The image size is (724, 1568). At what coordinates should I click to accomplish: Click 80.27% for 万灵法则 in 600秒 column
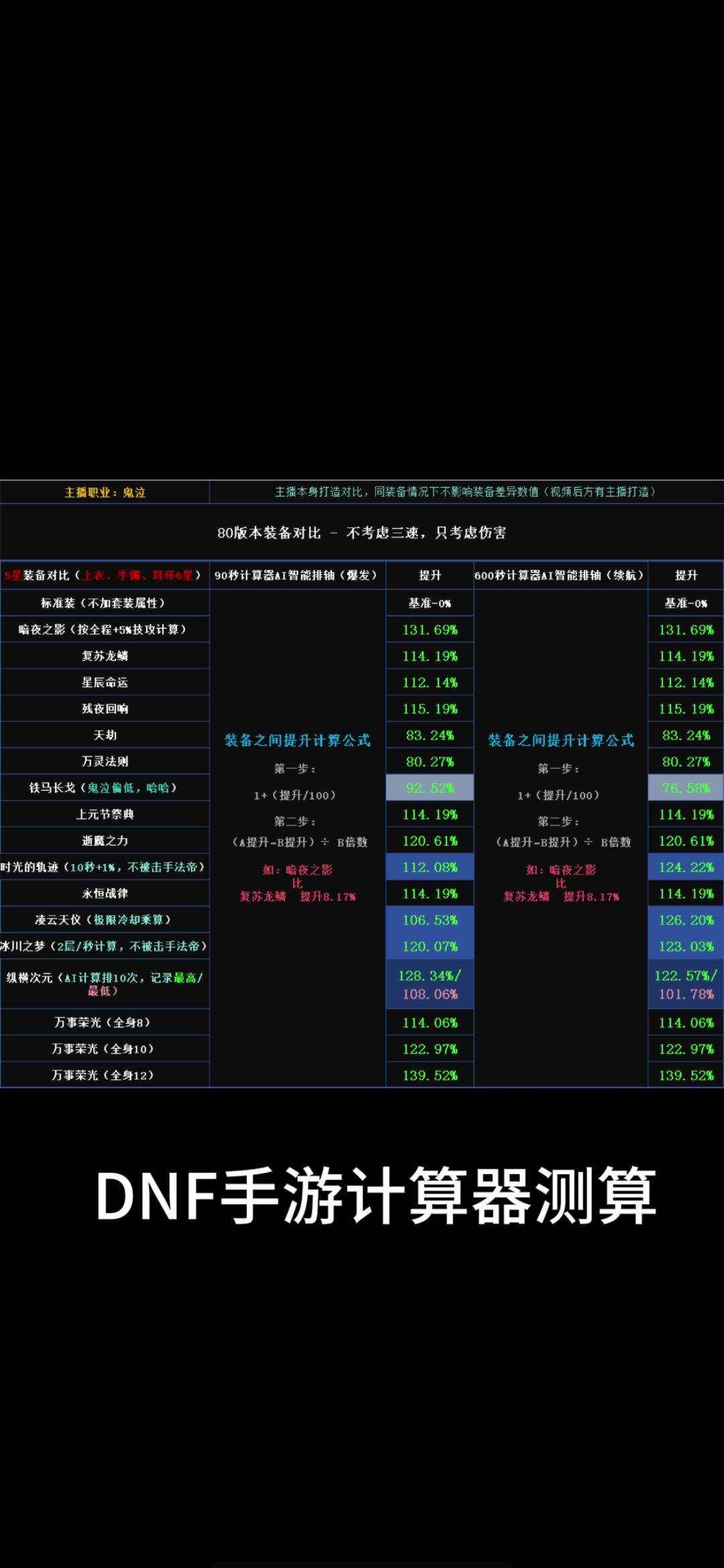[x=686, y=761]
